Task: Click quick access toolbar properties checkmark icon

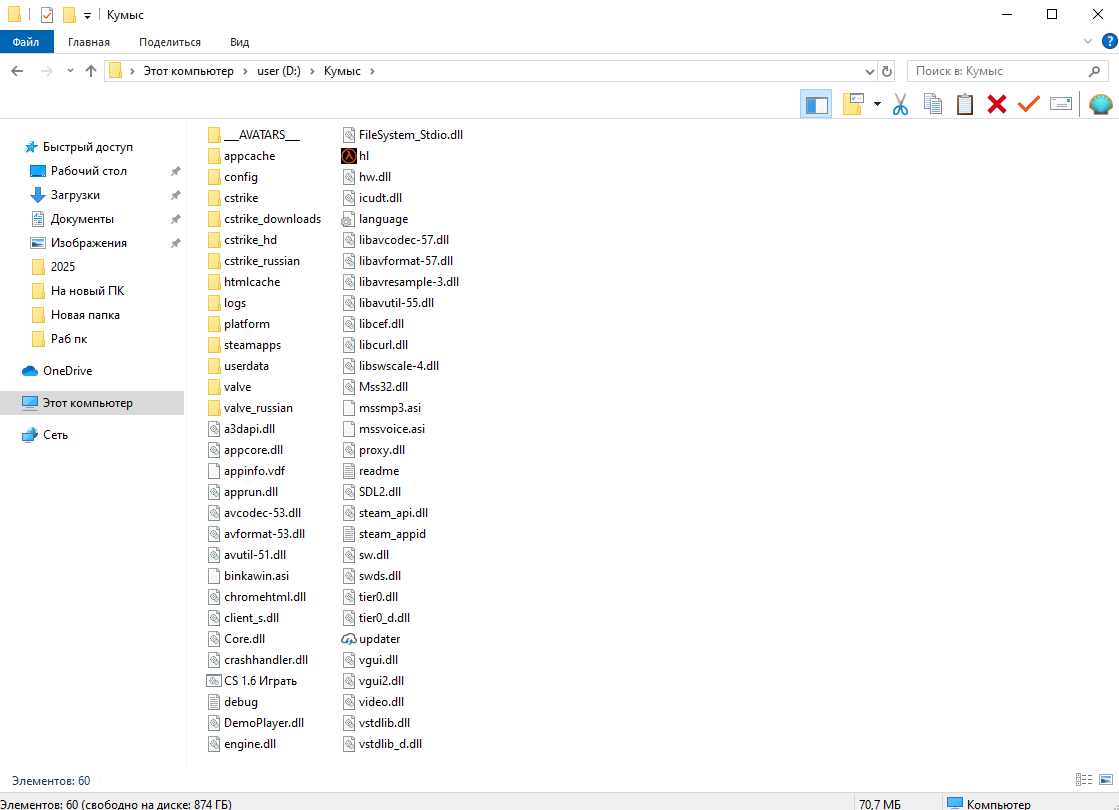Action: point(46,14)
